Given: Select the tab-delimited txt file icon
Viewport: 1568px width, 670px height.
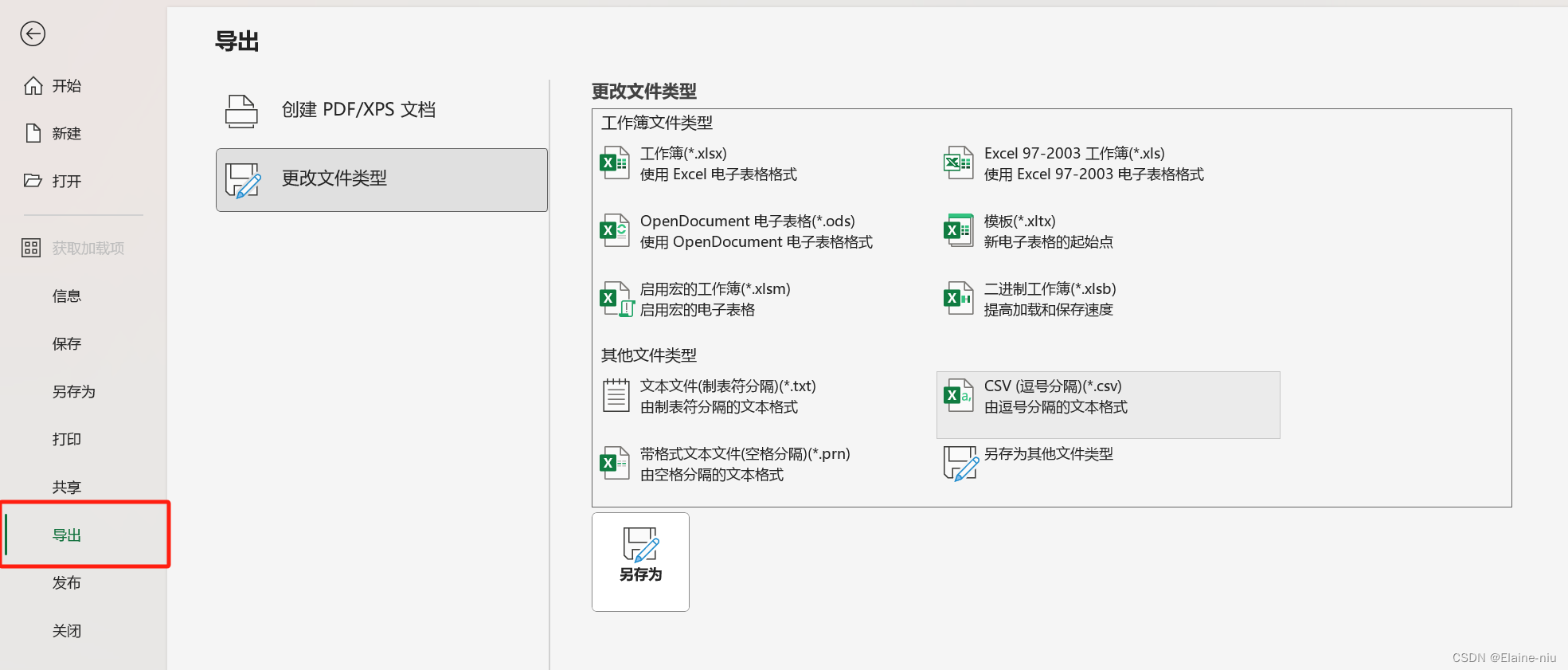Looking at the screenshot, I should [x=616, y=395].
